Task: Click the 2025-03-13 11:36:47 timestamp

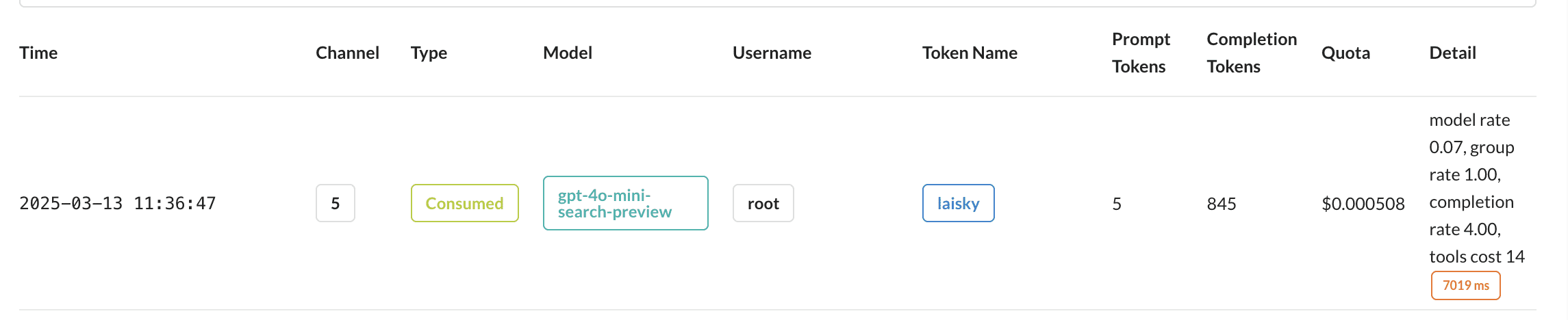Action: [118, 203]
